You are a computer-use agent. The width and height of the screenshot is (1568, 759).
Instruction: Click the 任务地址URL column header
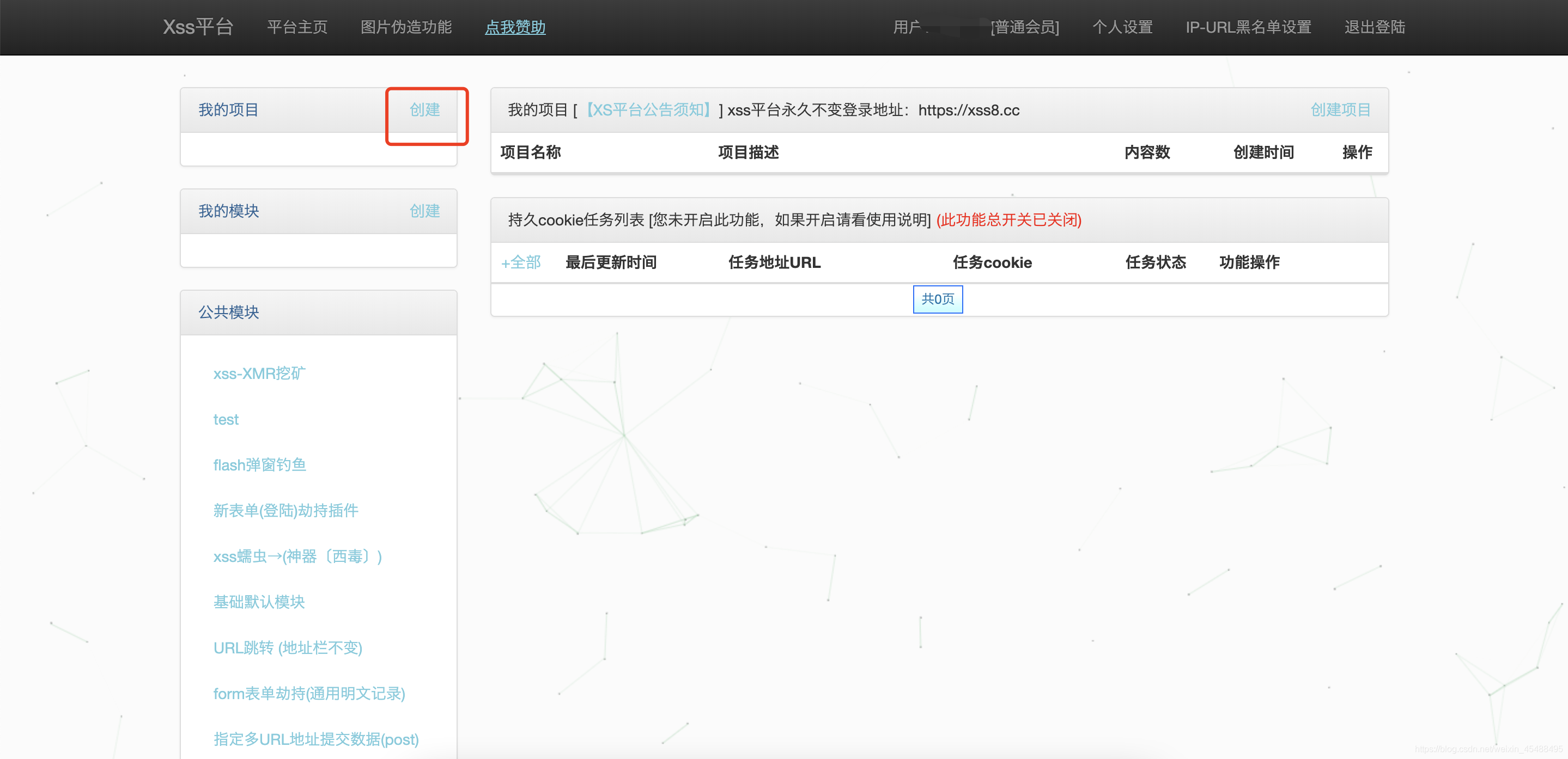774,262
